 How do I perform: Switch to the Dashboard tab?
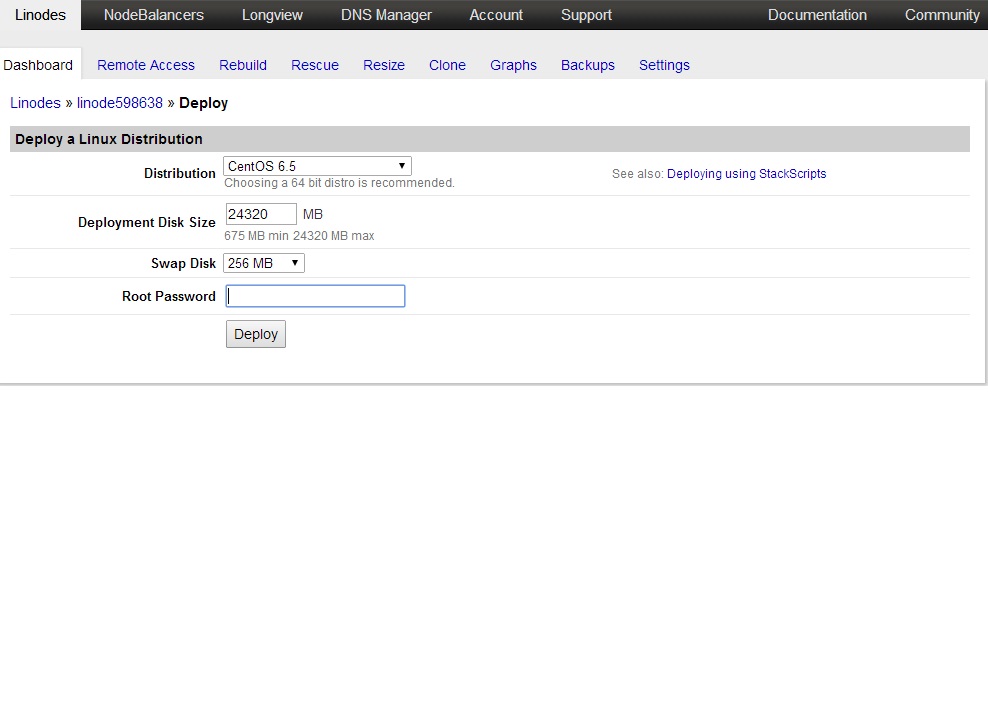pos(38,65)
